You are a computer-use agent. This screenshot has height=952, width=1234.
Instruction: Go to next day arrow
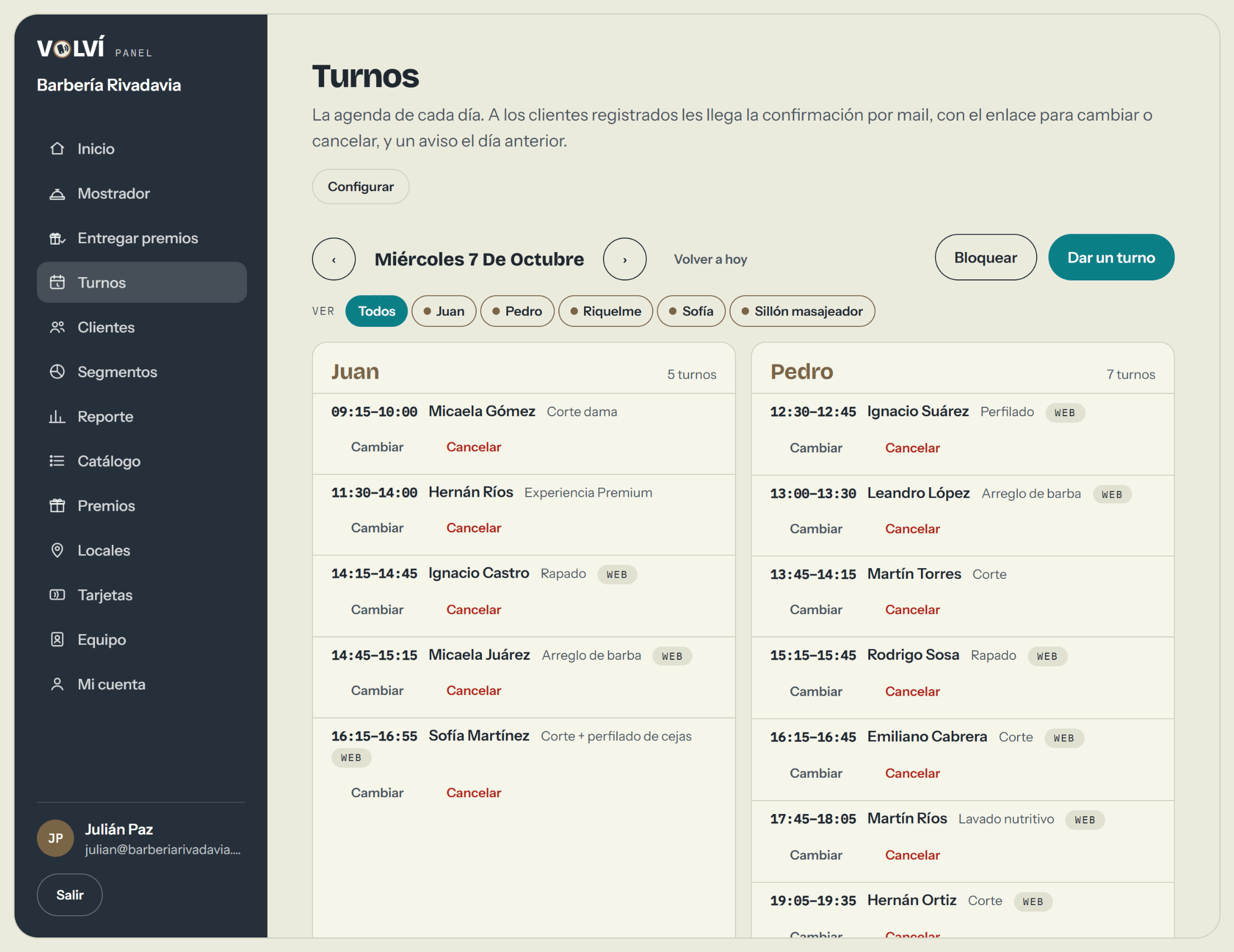click(625, 259)
